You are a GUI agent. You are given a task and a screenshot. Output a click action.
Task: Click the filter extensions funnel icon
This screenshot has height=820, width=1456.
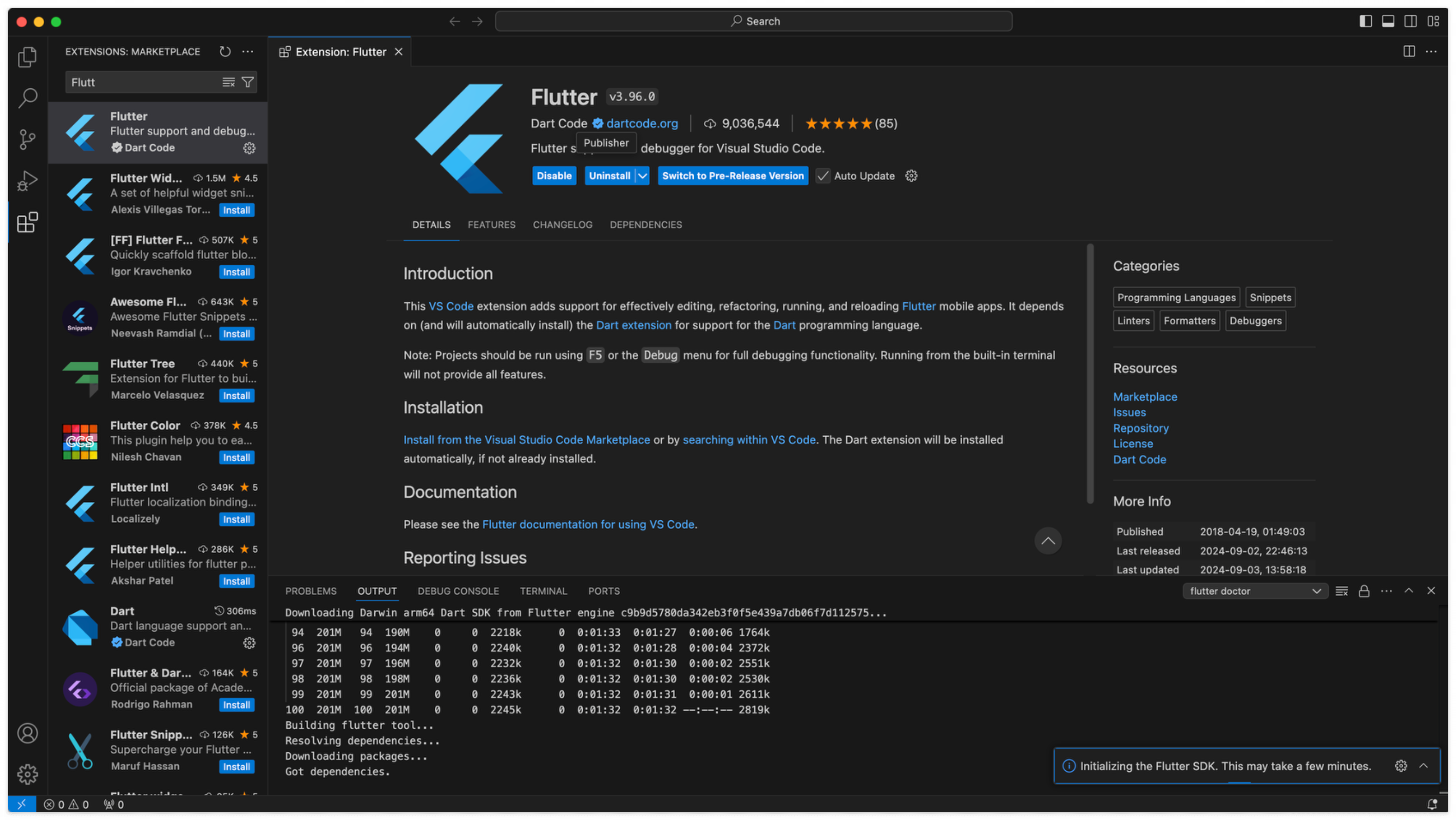click(247, 83)
